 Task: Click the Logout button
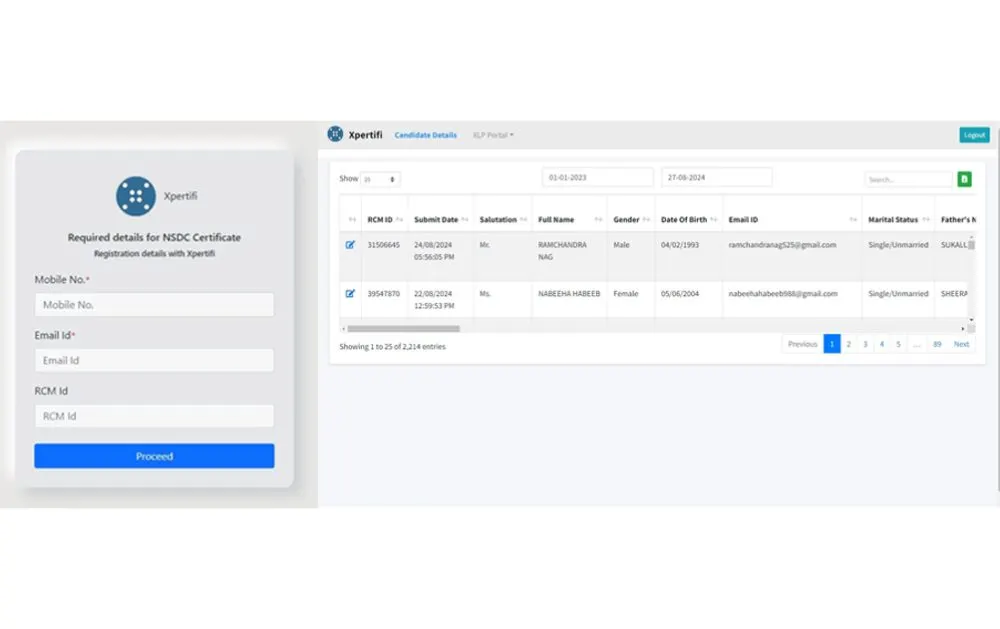974,135
